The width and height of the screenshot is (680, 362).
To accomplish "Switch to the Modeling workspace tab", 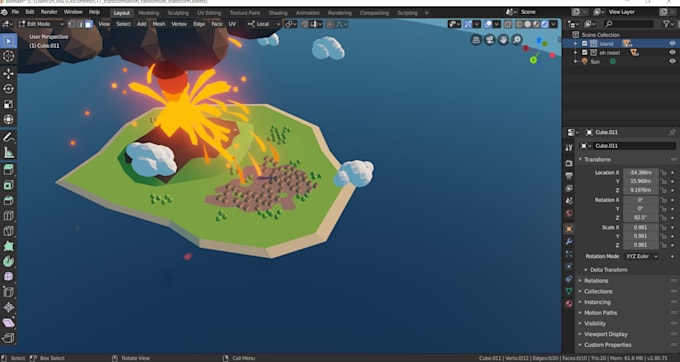I will pos(149,13).
